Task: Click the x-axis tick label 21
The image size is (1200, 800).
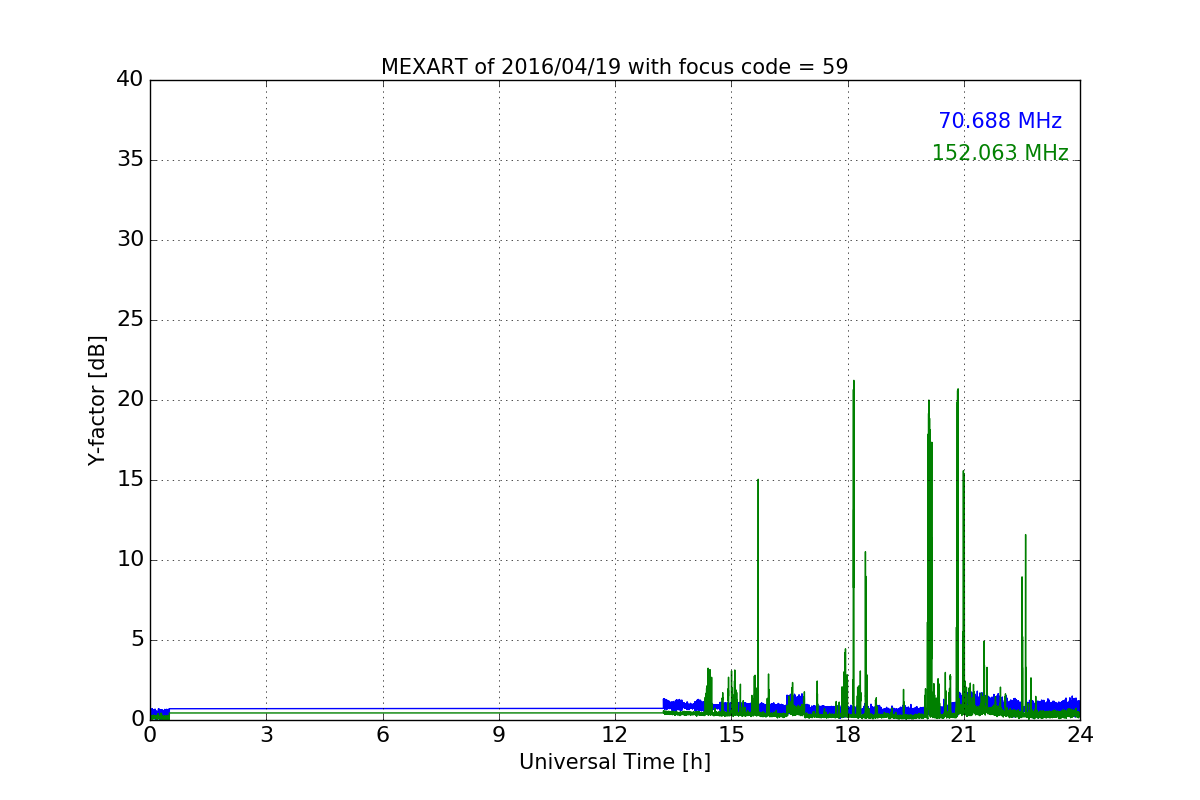Action: (963, 735)
